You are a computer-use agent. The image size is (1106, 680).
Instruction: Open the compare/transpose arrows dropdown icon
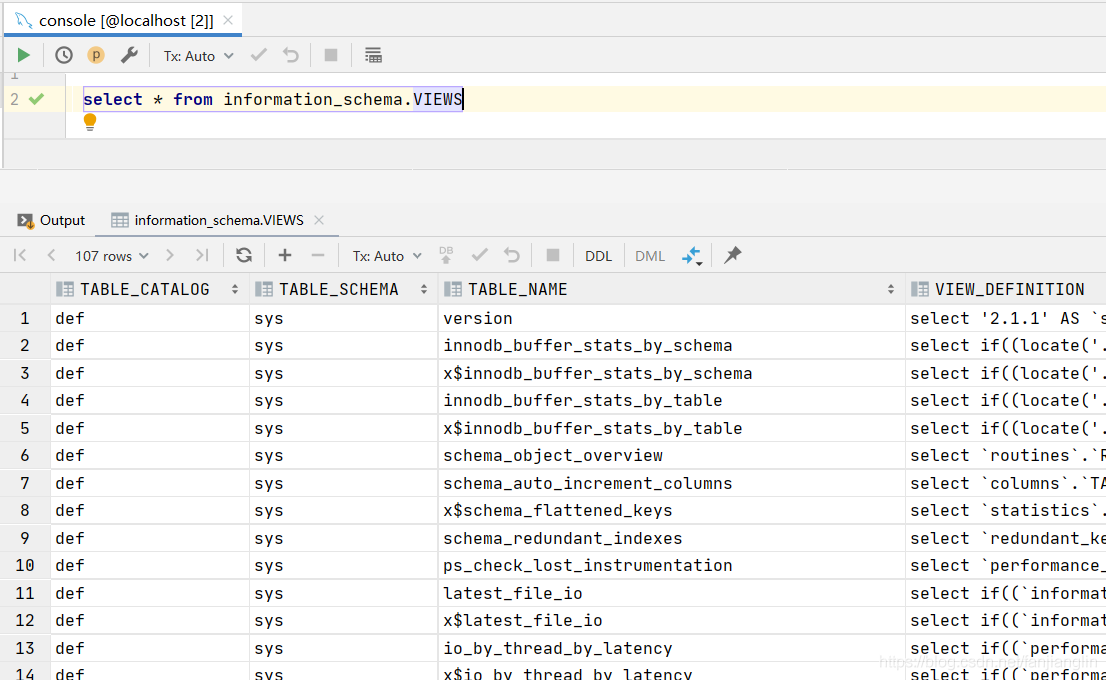693,256
